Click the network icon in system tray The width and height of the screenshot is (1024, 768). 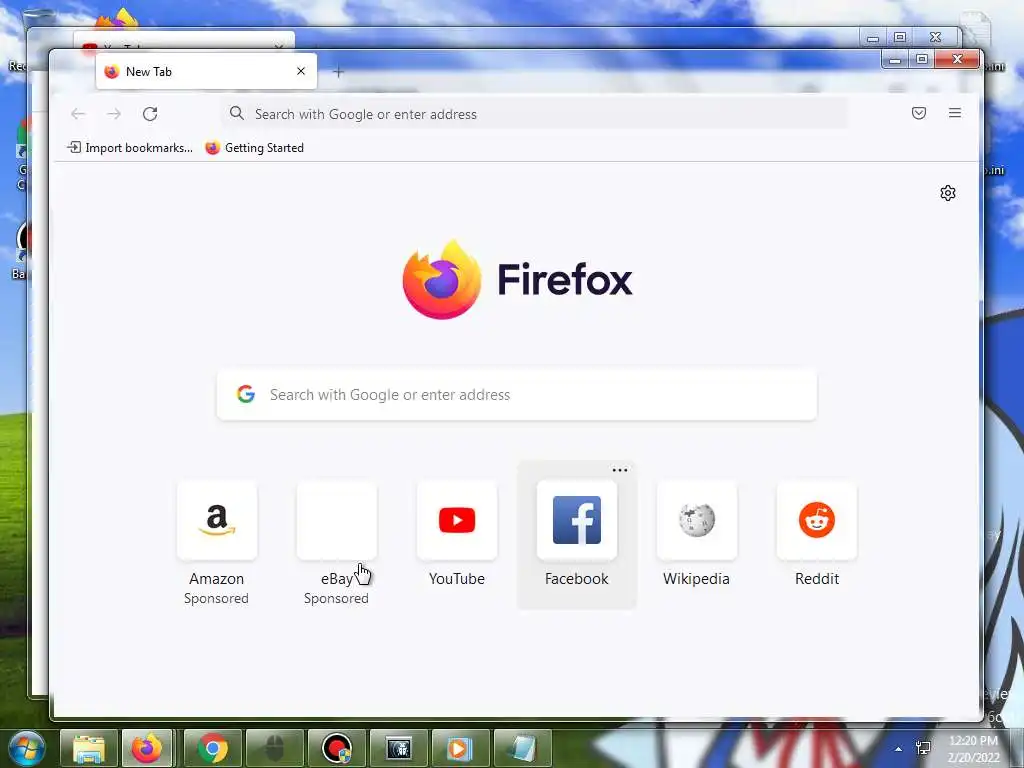pos(923,748)
